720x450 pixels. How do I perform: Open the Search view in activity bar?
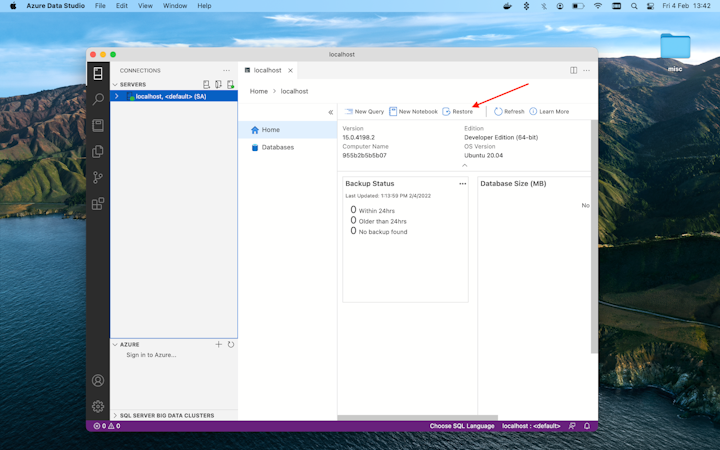point(98,100)
